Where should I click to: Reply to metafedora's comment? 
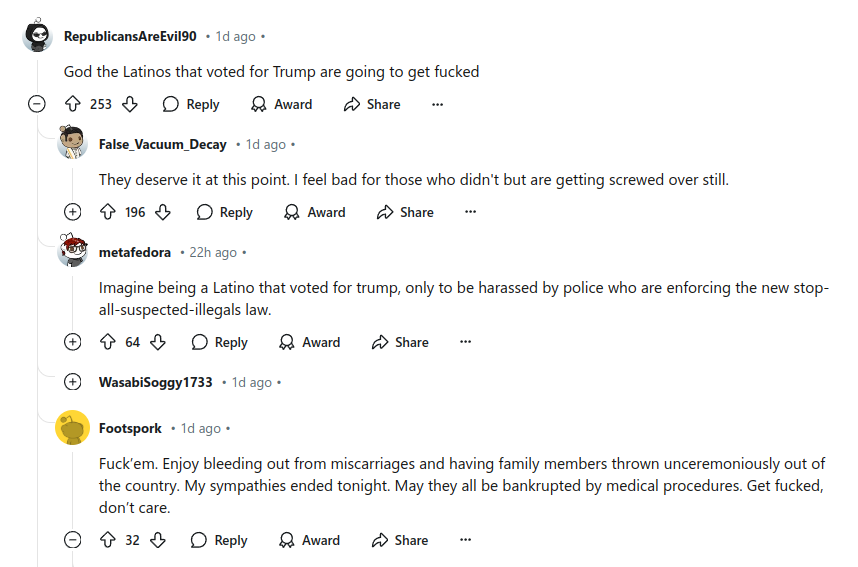click(x=219, y=342)
